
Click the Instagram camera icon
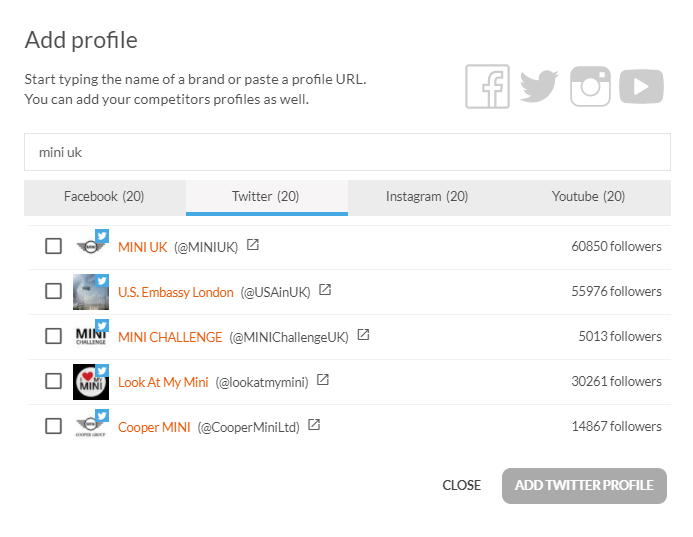590,87
